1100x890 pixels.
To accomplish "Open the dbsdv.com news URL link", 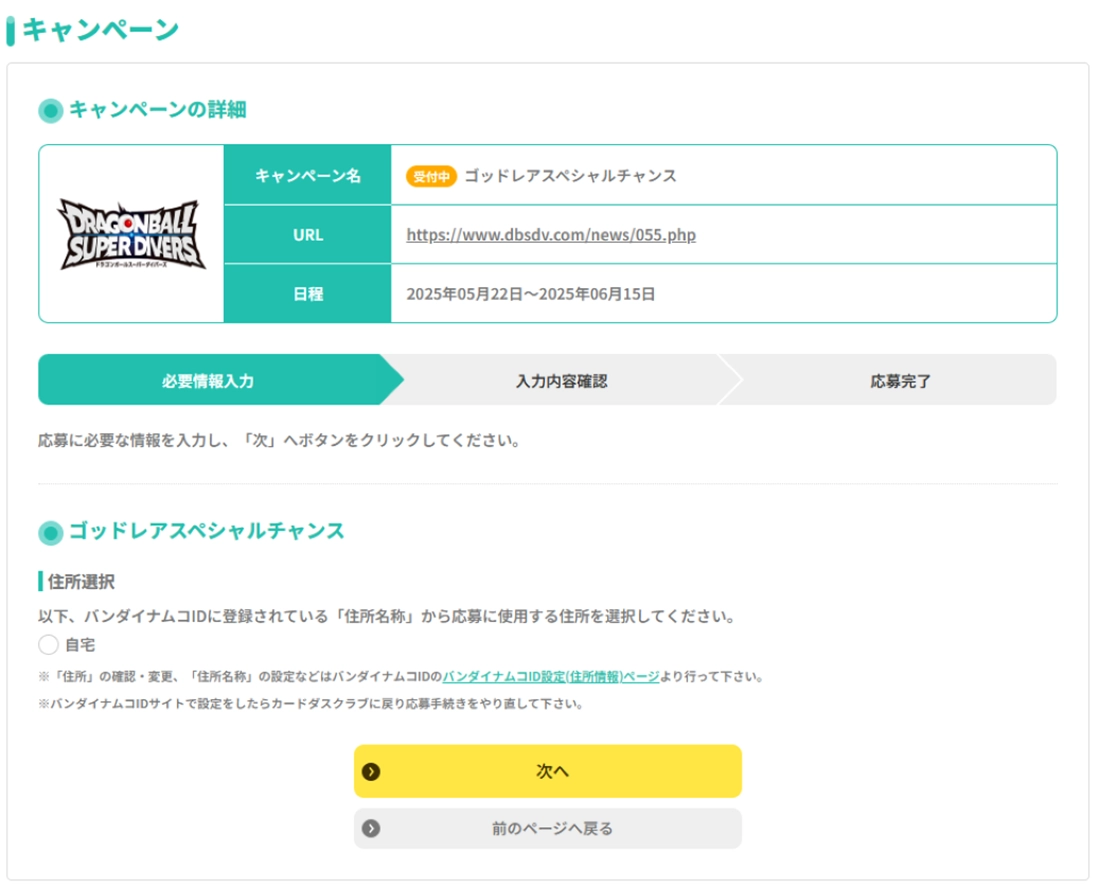I will pyautogui.click(x=550, y=235).
